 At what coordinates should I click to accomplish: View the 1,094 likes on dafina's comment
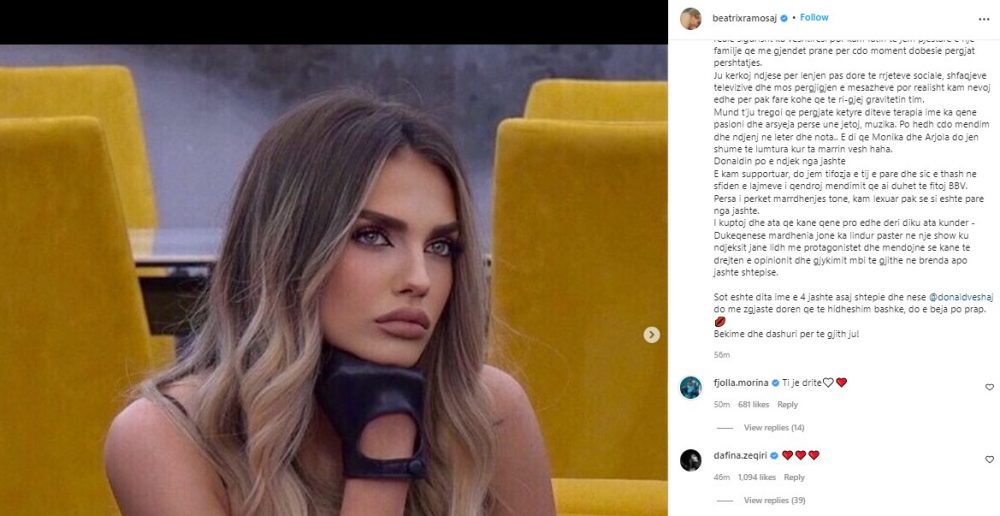click(x=756, y=477)
